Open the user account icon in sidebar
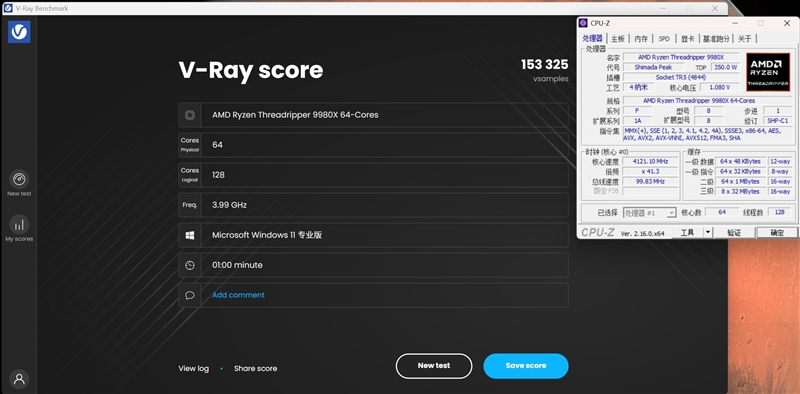 [x=19, y=379]
